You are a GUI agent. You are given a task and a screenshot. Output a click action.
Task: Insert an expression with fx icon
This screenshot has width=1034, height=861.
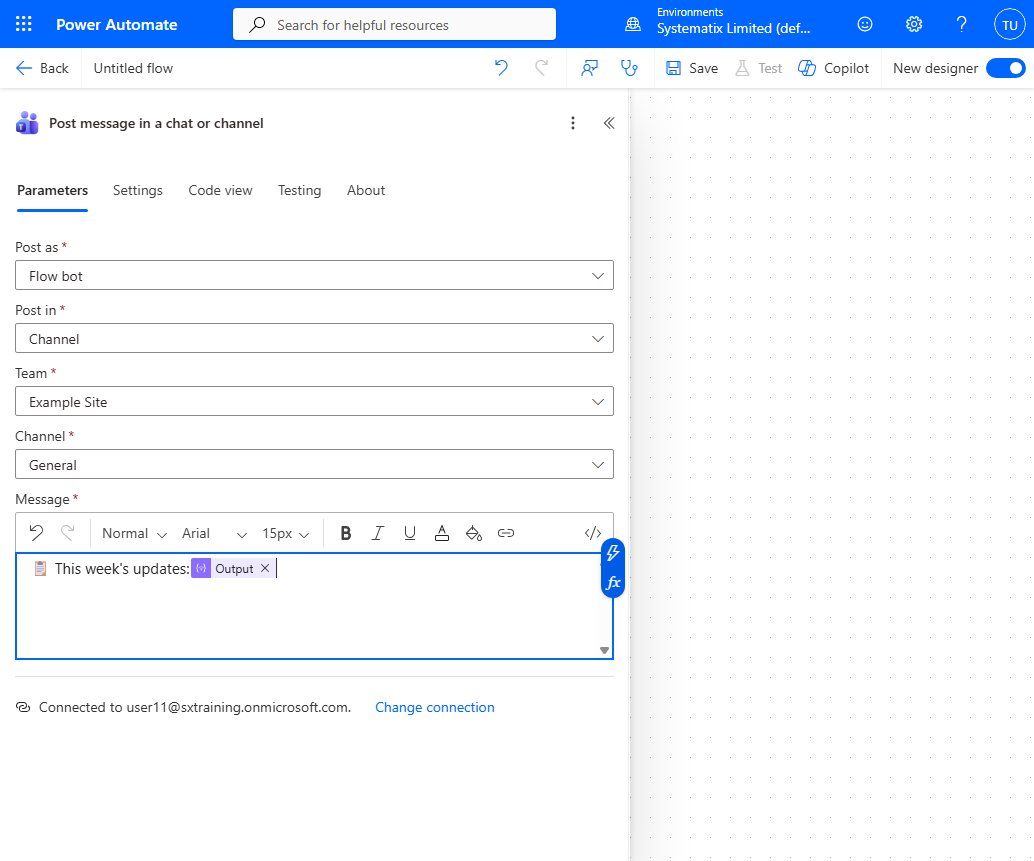coord(613,583)
